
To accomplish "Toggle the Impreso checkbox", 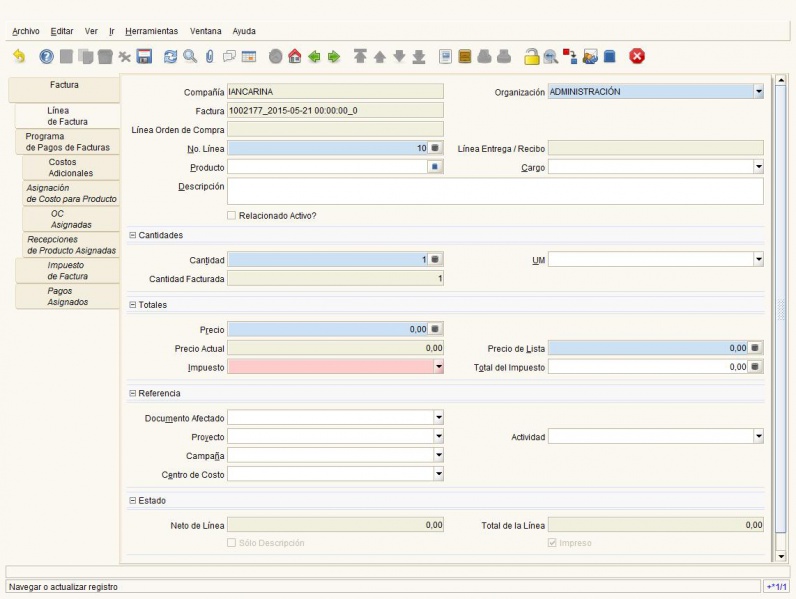I will tap(552, 543).
